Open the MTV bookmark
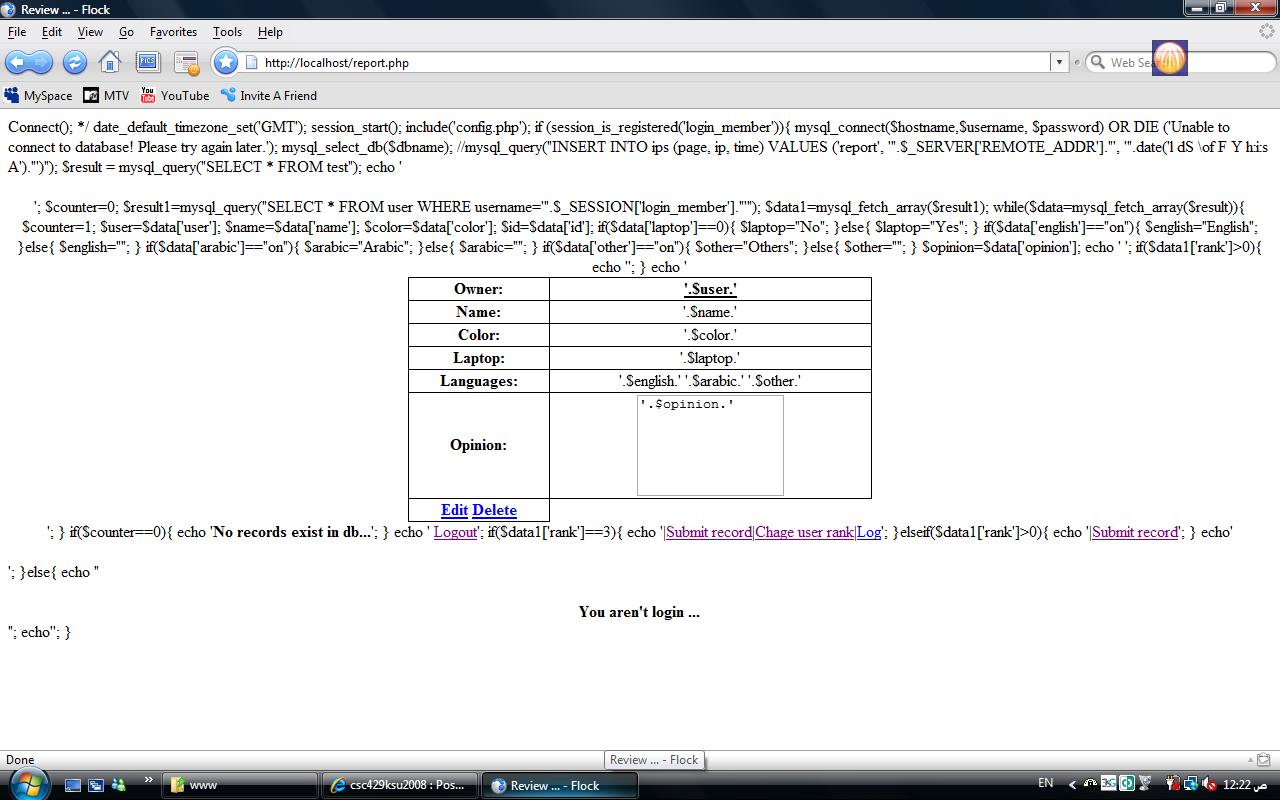1280x800 pixels. [x=106, y=96]
